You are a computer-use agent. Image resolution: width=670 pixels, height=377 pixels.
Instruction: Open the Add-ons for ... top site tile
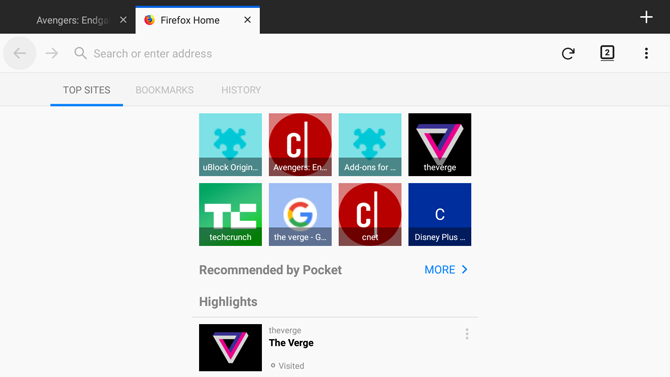370,144
